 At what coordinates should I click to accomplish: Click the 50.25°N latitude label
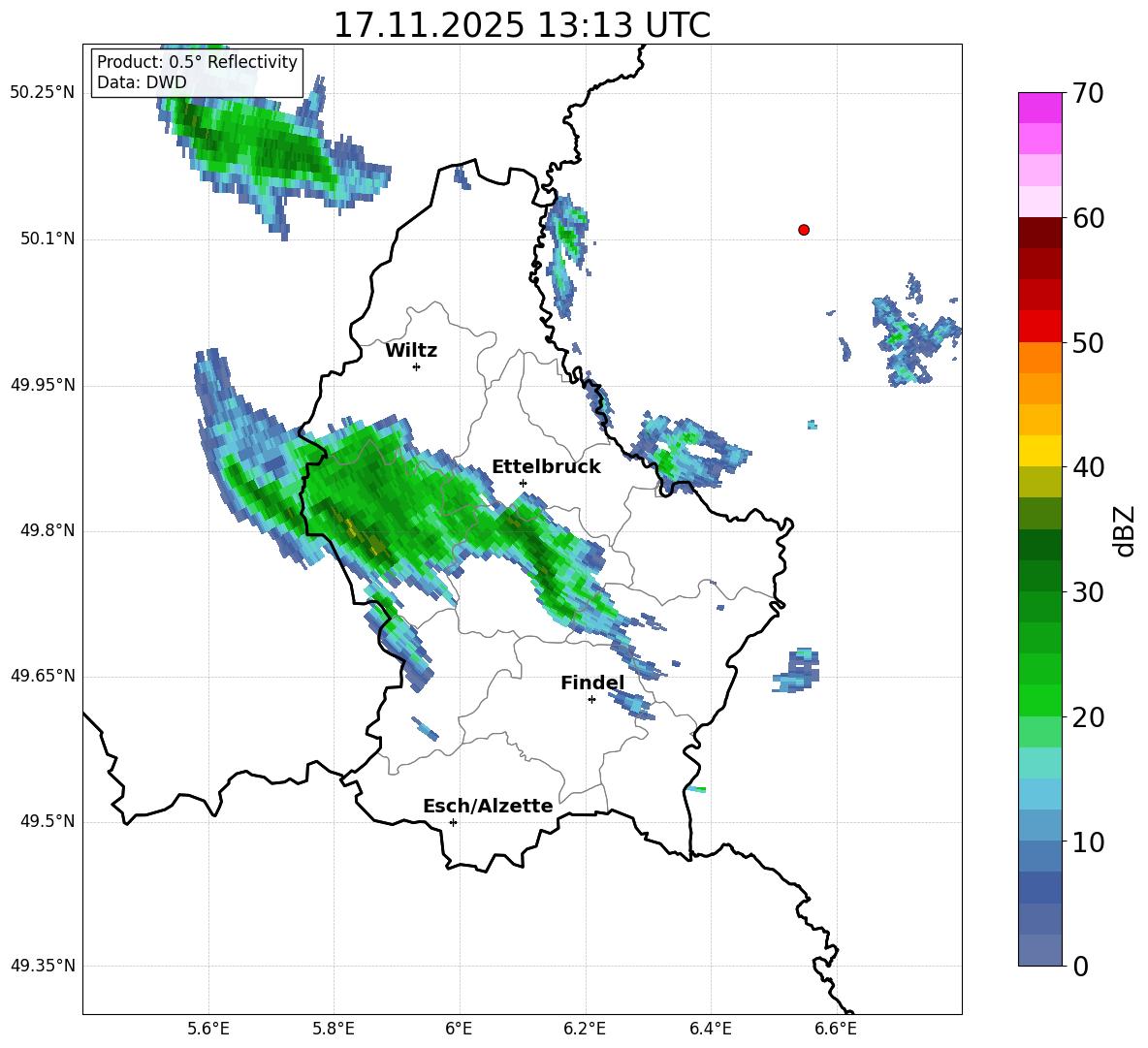(x=42, y=93)
